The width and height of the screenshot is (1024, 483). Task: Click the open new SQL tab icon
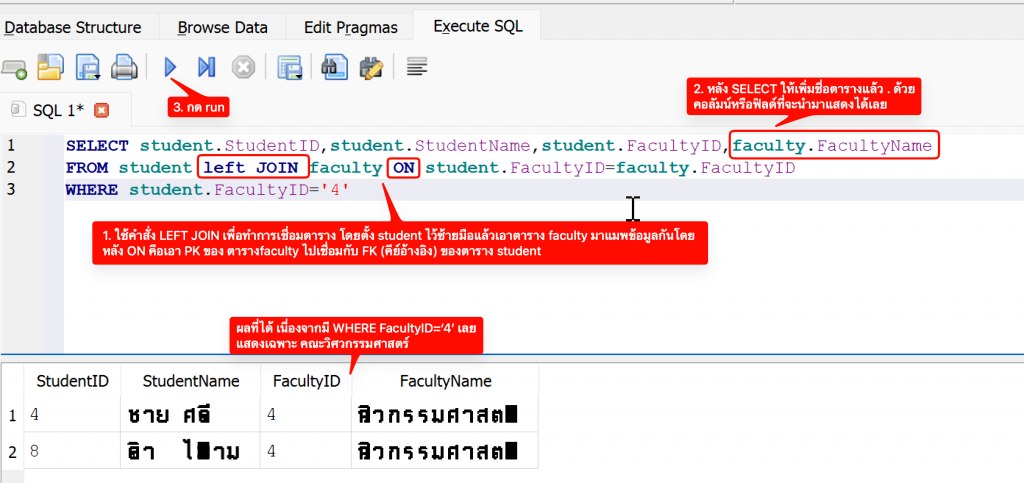[14, 68]
